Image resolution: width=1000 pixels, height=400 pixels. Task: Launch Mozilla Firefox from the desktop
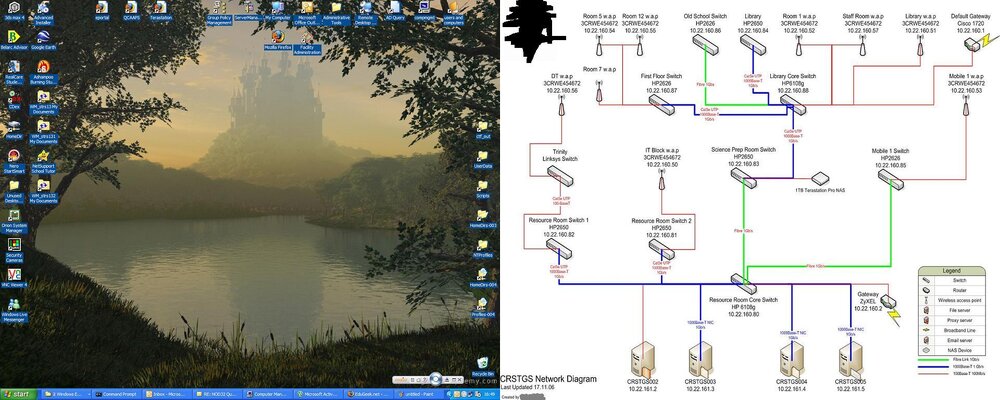click(277, 40)
